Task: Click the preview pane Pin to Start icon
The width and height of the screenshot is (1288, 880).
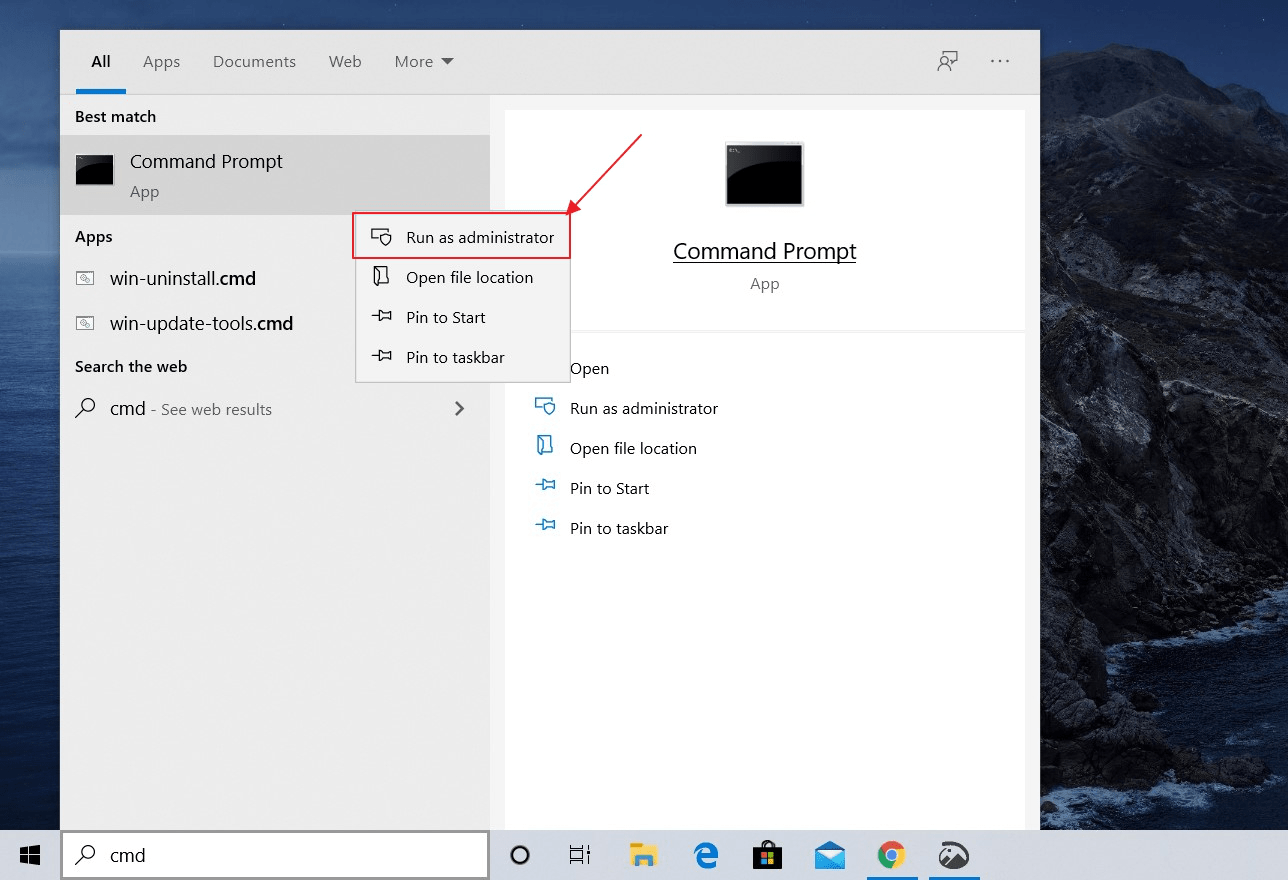Action: (x=545, y=485)
